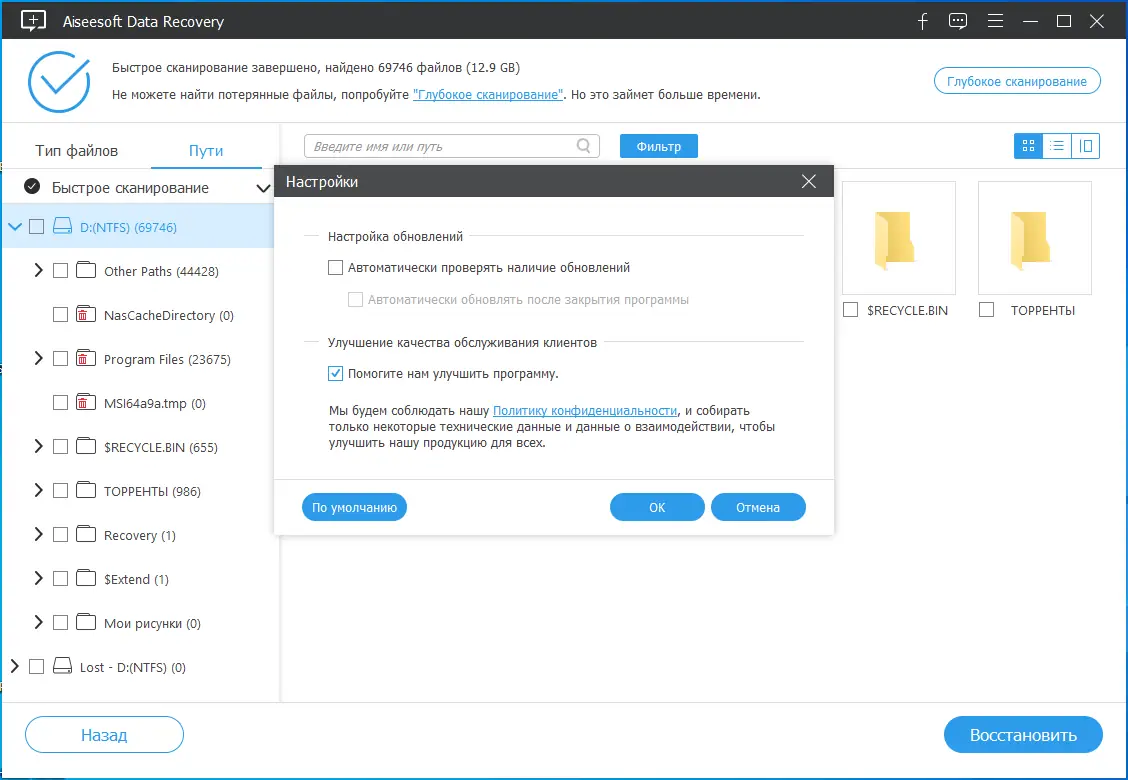Click the scan complete checkmark circle icon
Screen dimensions: 1128x780
59,81
